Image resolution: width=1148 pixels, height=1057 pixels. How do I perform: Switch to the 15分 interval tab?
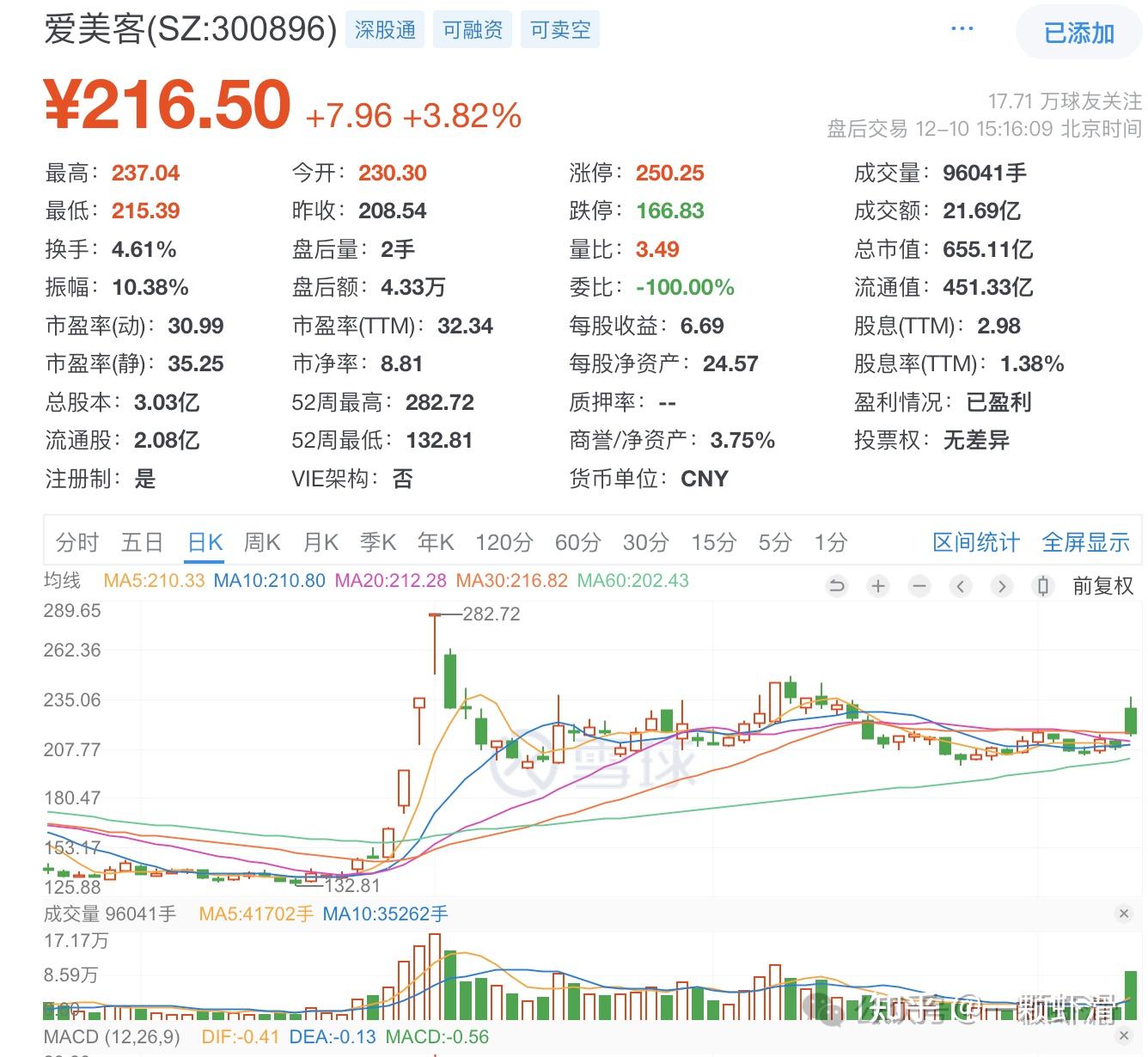[714, 542]
